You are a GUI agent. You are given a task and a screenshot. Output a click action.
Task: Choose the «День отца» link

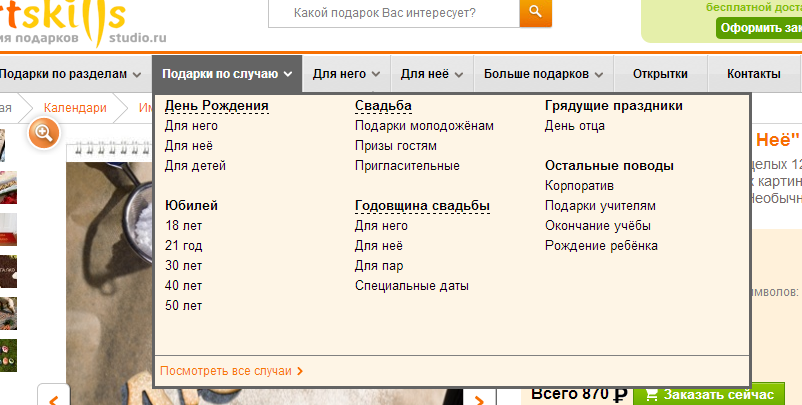point(574,126)
